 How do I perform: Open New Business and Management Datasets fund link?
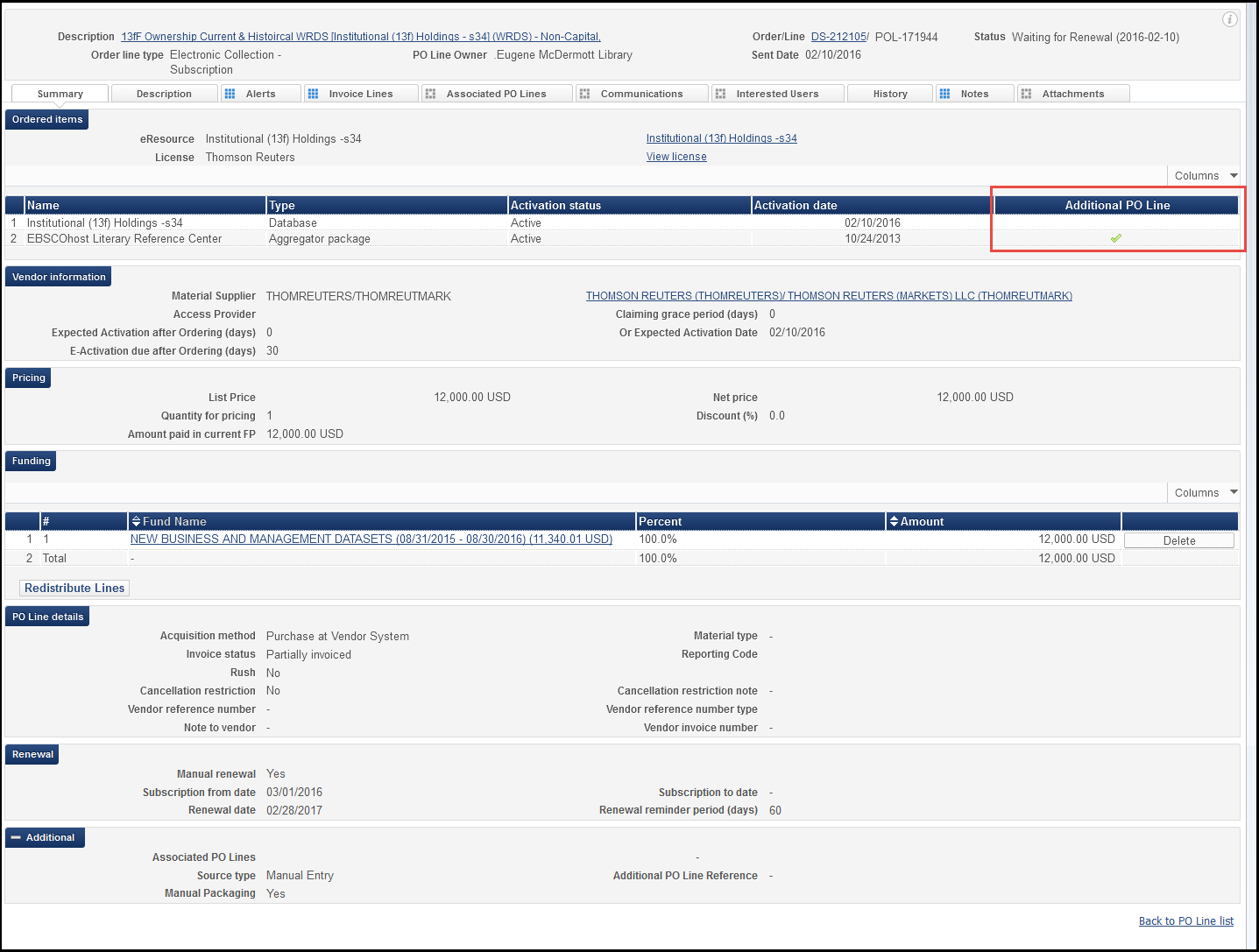371,539
